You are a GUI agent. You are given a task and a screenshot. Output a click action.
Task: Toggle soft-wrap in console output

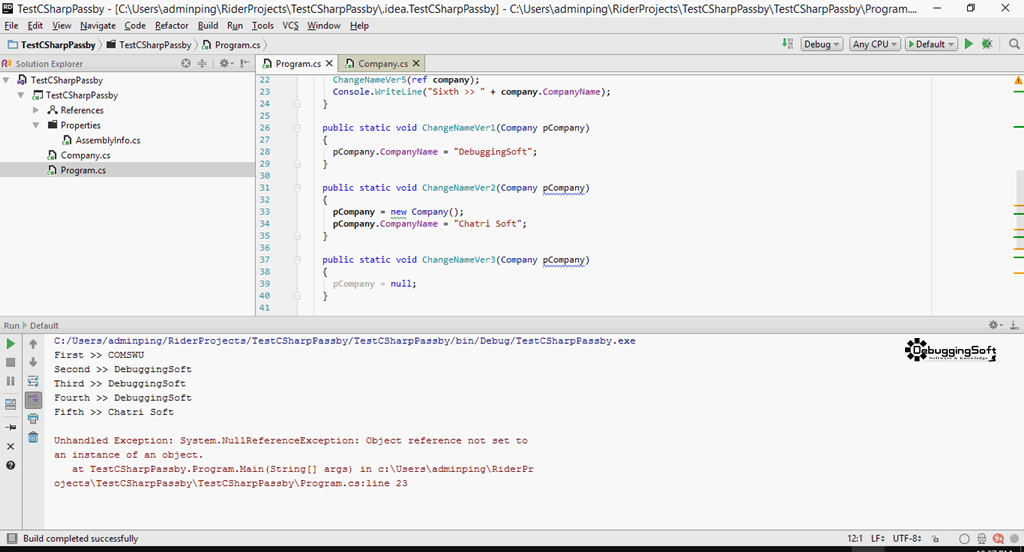[33, 381]
